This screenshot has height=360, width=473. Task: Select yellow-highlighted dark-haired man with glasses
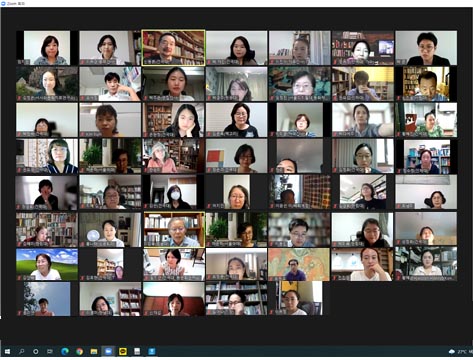(174, 48)
